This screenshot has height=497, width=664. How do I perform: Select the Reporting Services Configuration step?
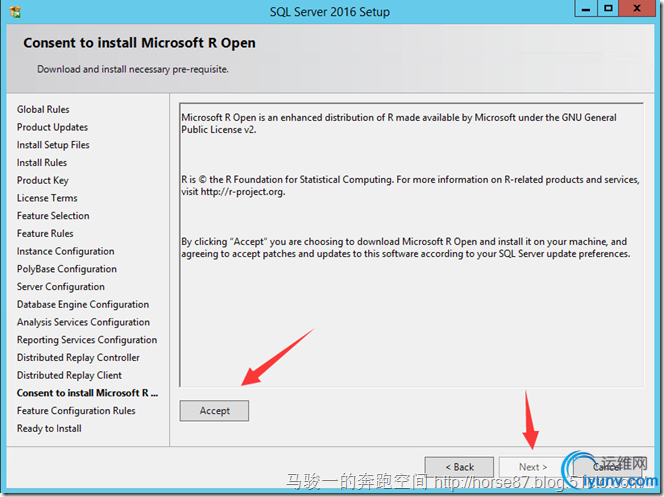tap(87, 340)
